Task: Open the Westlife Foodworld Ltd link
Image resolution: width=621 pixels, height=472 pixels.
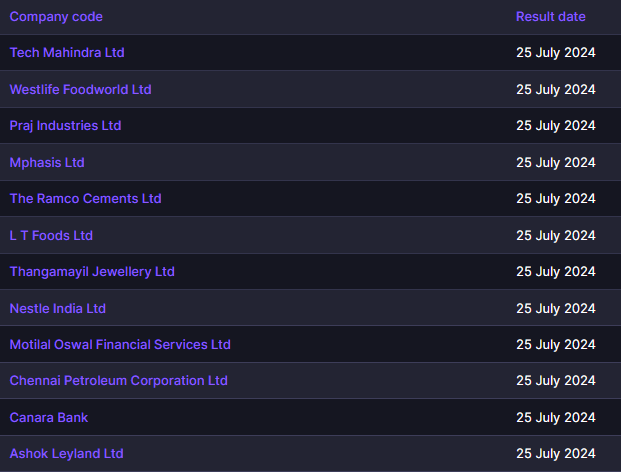Action: 80,89
